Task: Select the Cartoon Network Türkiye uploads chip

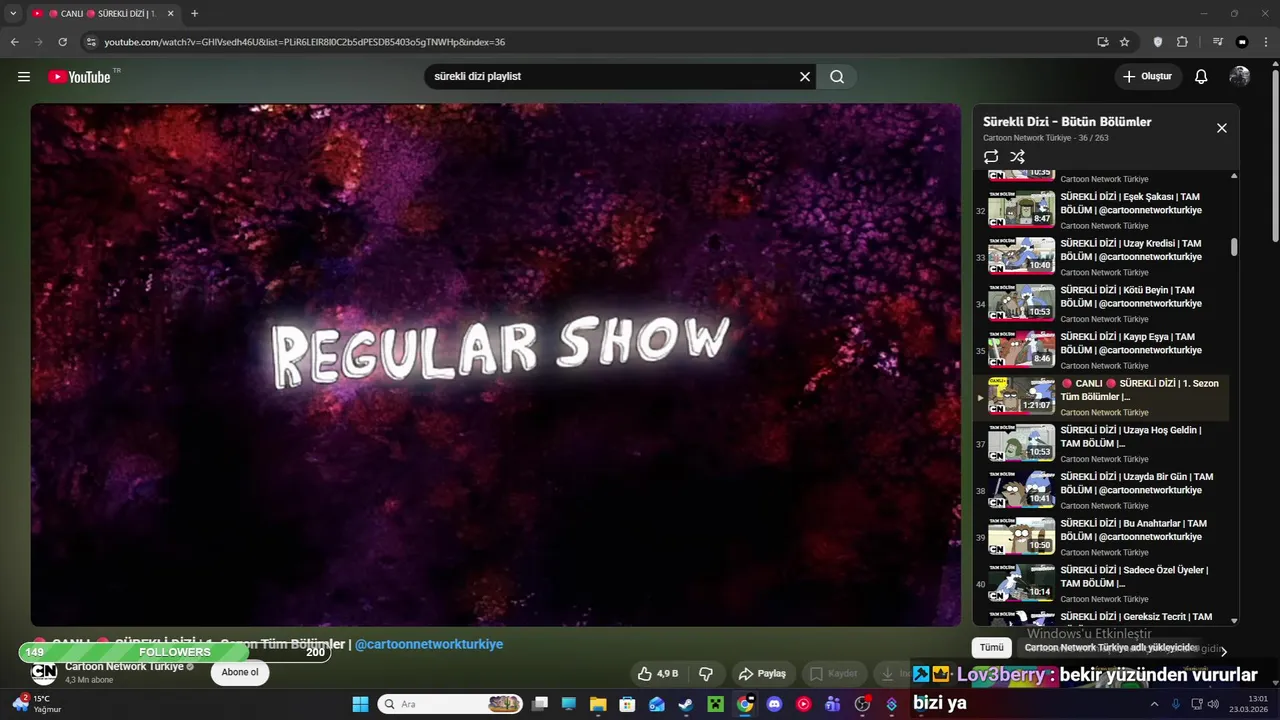Action: 1111,648
